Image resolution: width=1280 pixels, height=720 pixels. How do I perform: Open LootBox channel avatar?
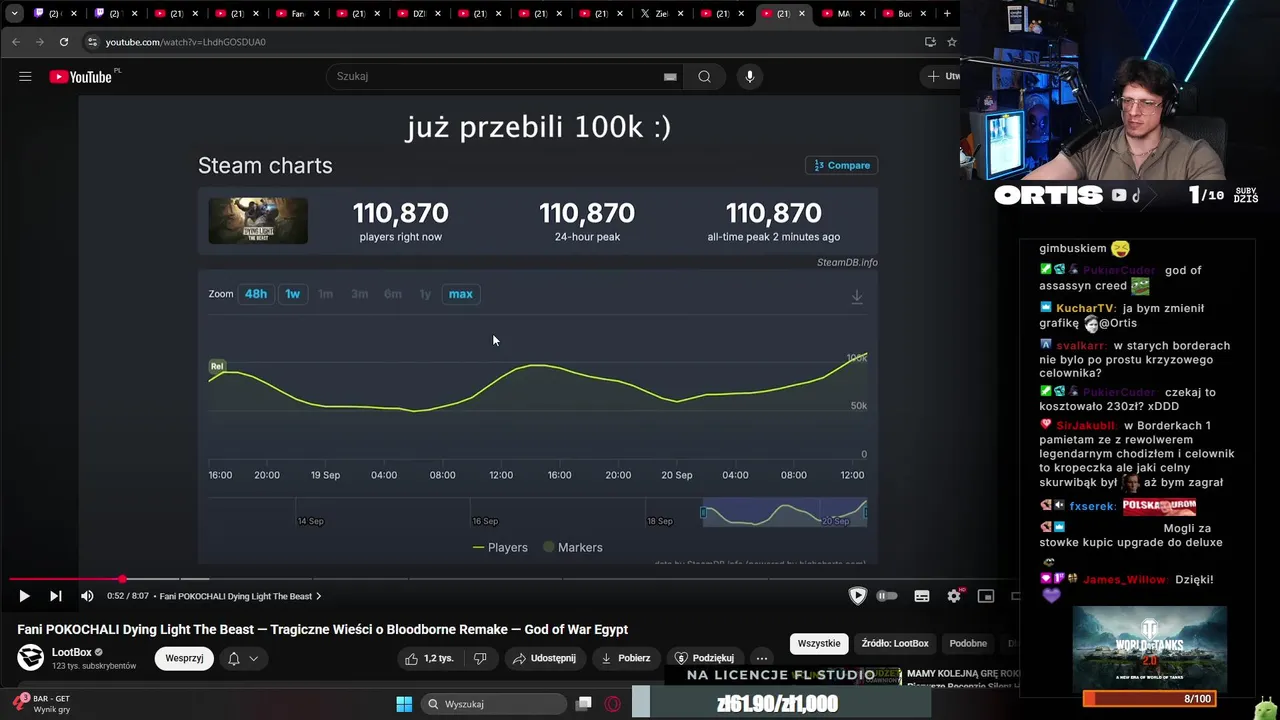click(x=31, y=657)
